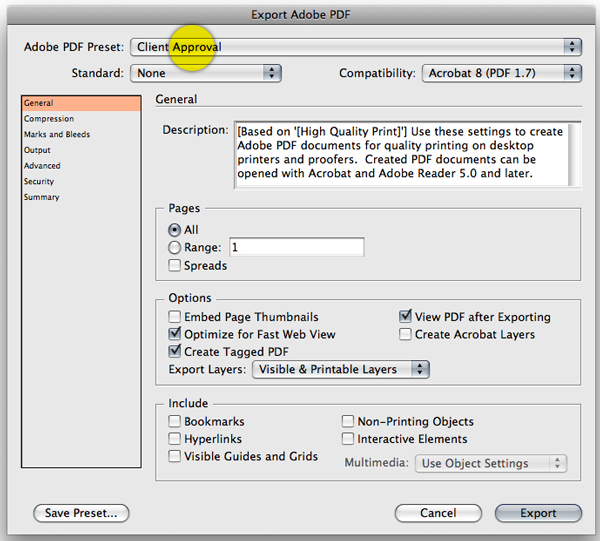
Task: Check the Interactive Elements option
Action: (348, 438)
